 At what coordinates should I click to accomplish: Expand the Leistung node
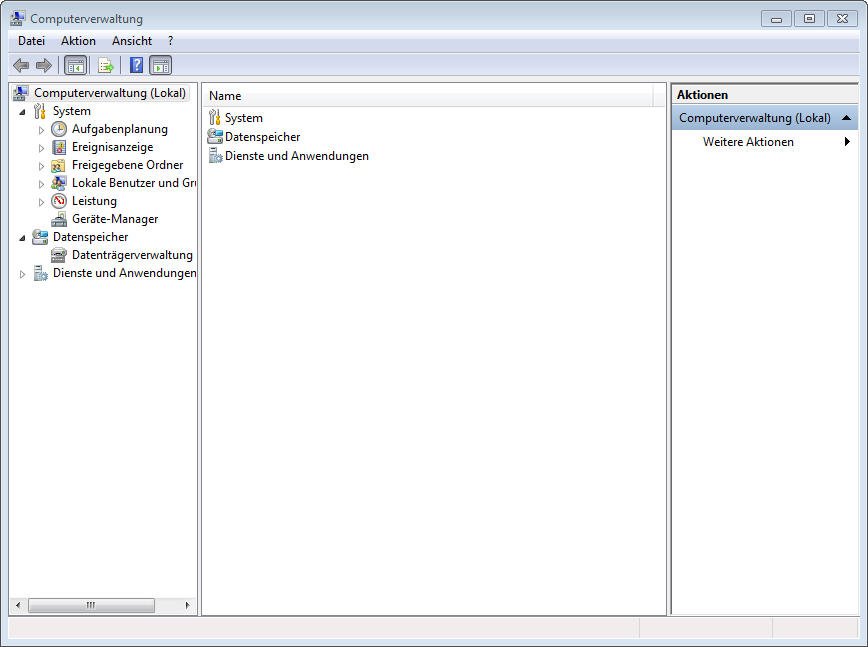click(41, 202)
